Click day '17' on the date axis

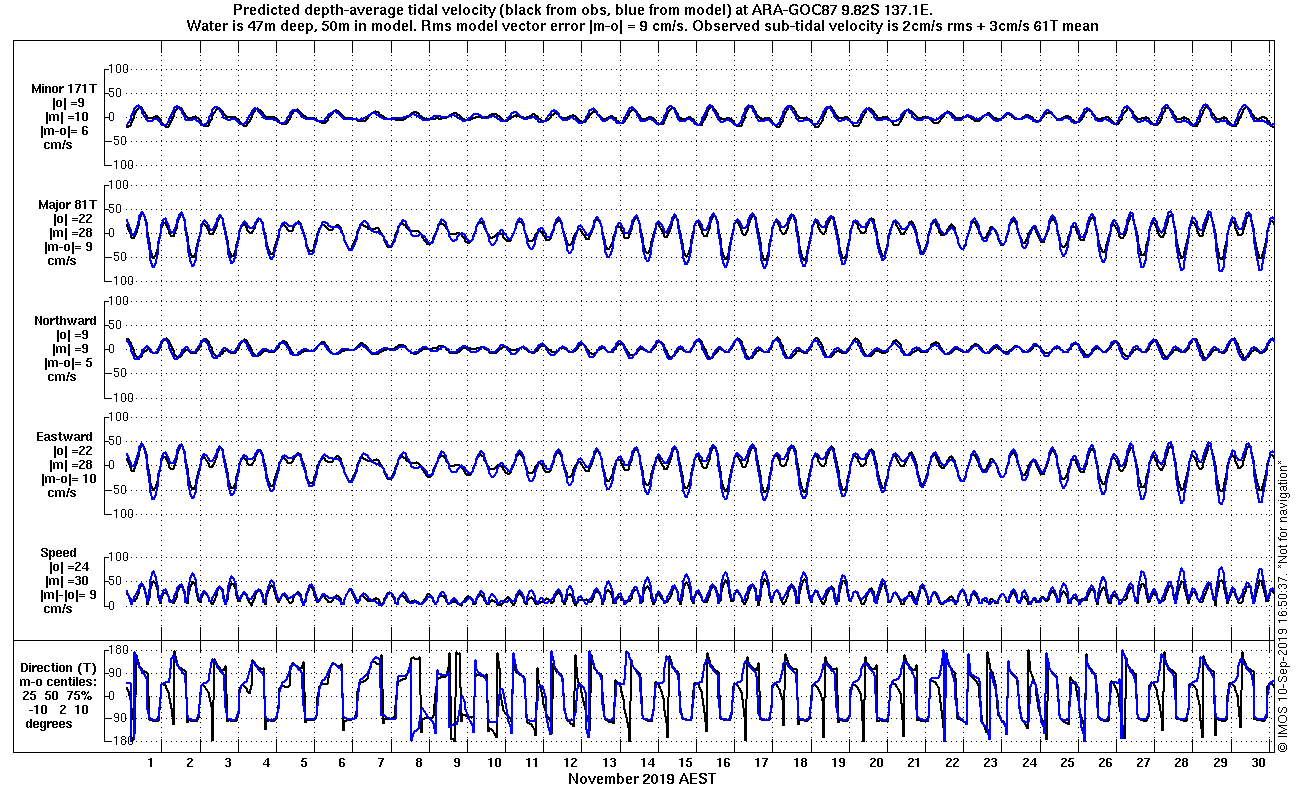point(762,762)
